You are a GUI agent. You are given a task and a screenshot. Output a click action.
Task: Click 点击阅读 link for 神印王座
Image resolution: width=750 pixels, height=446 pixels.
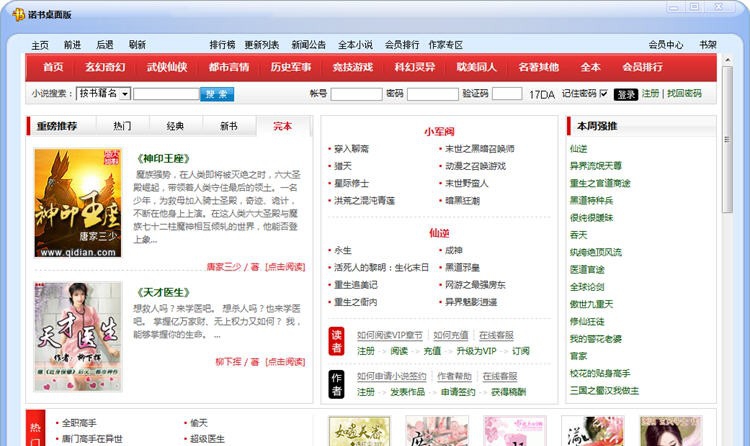[285, 267]
